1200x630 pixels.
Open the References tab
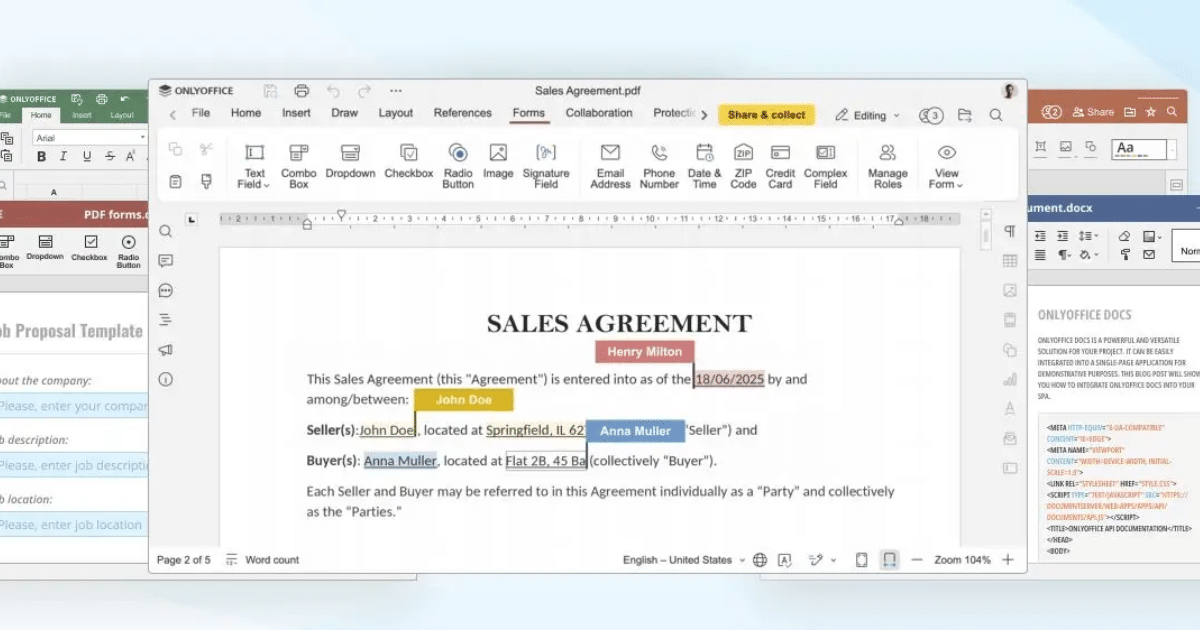click(462, 113)
